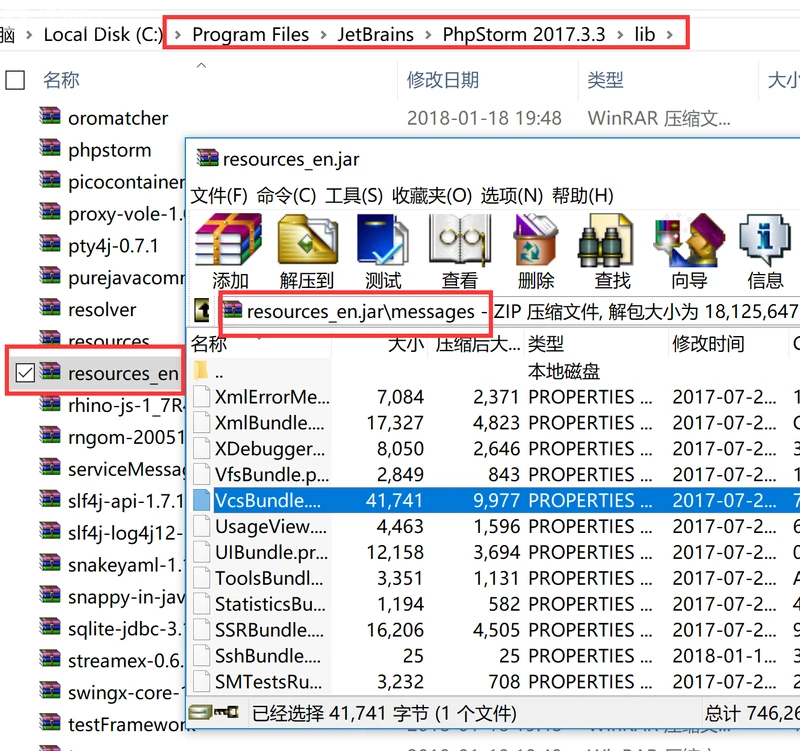Sort WinRAR list by 类型 column header
Screen dimensions: 800x751
(545, 343)
